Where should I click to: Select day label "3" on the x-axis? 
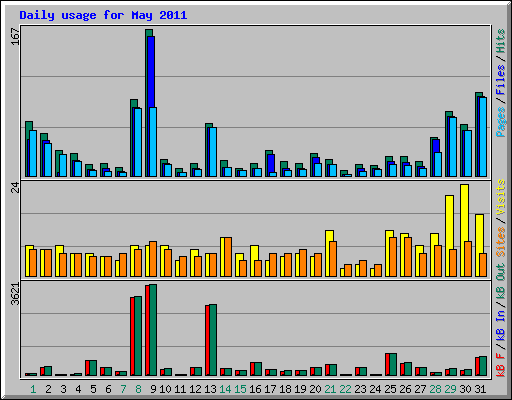pyautogui.click(x=63, y=389)
